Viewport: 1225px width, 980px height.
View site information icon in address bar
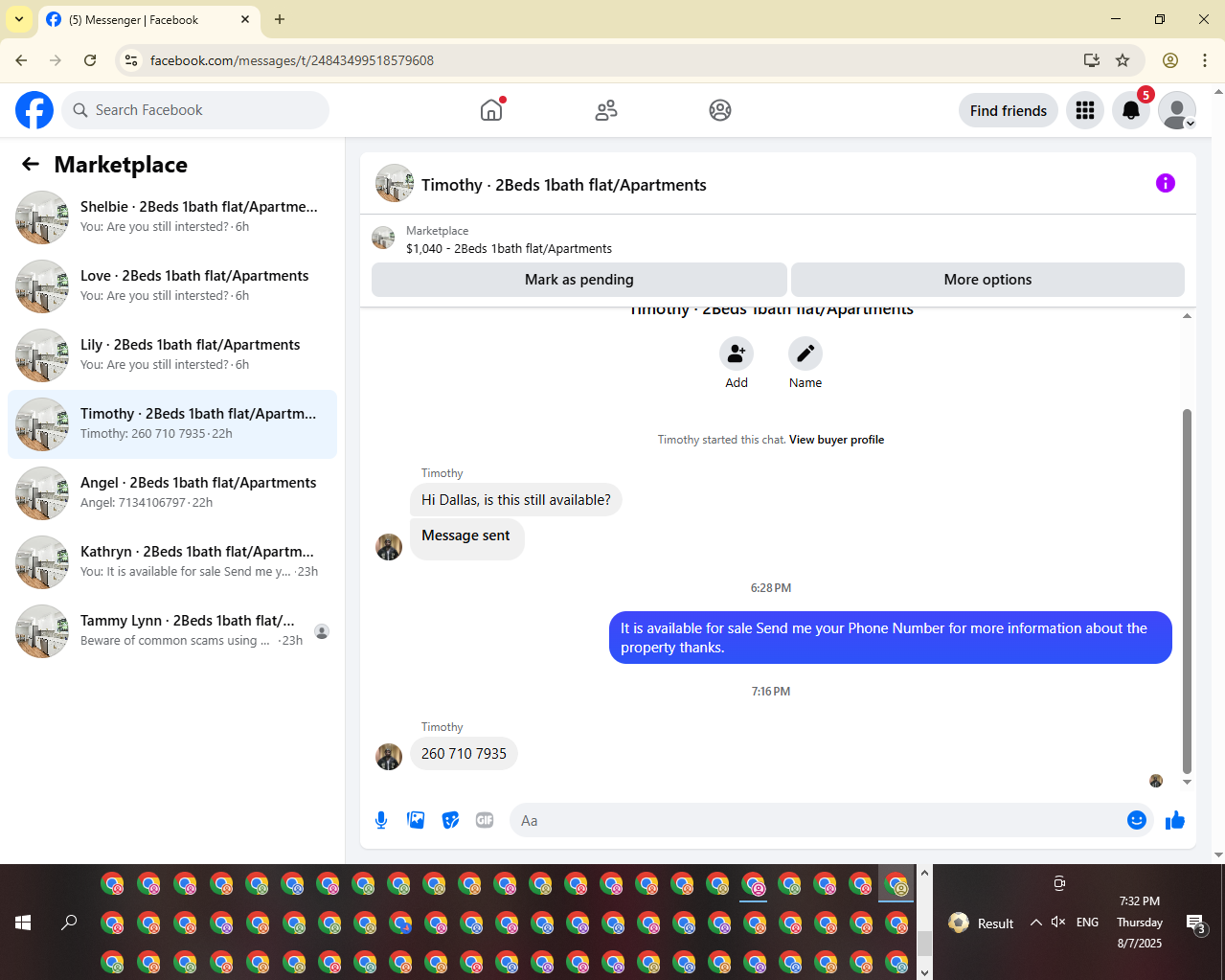click(132, 60)
